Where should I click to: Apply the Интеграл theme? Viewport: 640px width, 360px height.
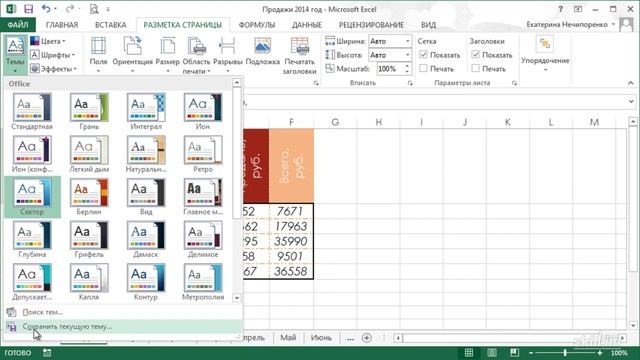click(x=146, y=111)
